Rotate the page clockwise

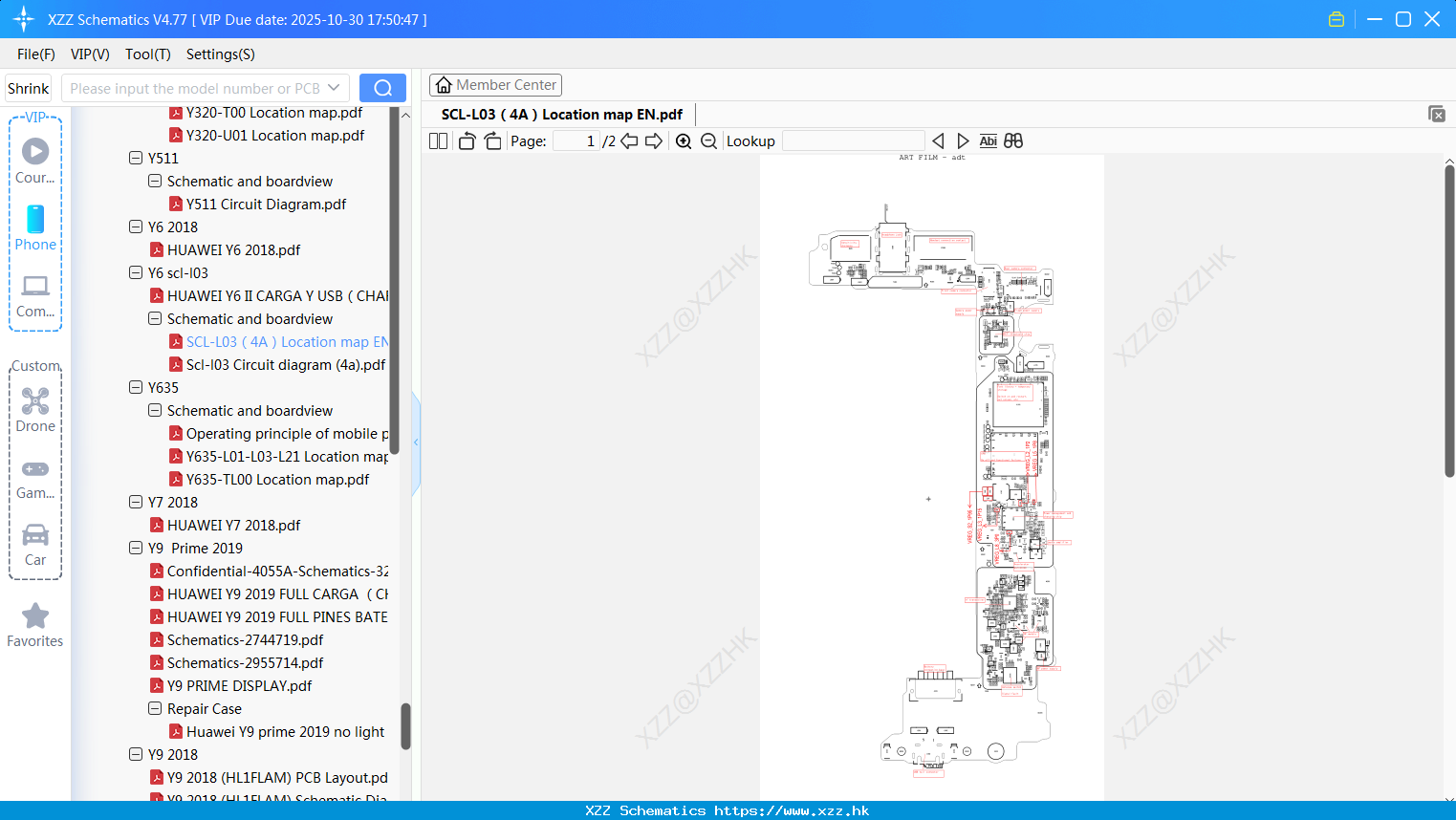pyautogui.click(x=492, y=141)
